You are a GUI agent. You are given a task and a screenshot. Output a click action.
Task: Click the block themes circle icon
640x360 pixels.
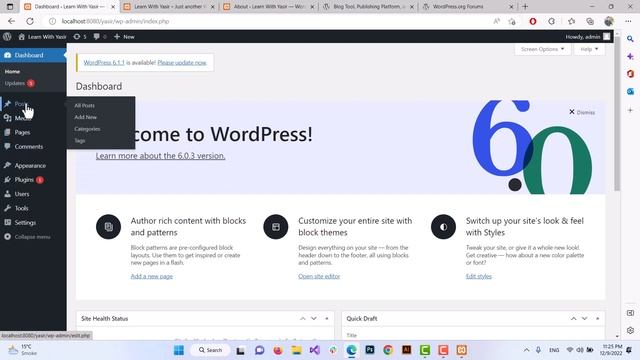pyautogui.click(x=276, y=227)
